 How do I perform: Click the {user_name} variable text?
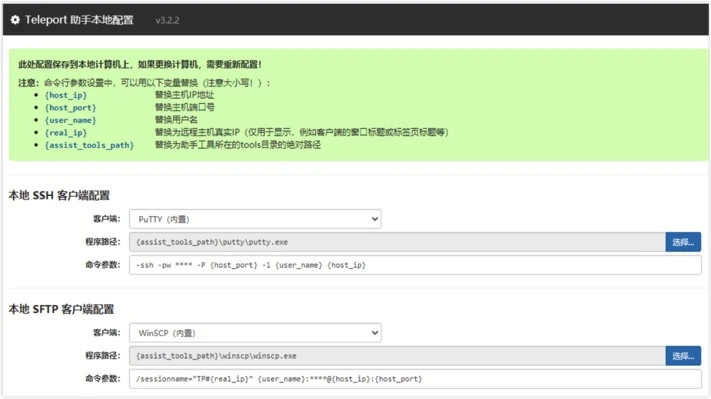(x=70, y=120)
